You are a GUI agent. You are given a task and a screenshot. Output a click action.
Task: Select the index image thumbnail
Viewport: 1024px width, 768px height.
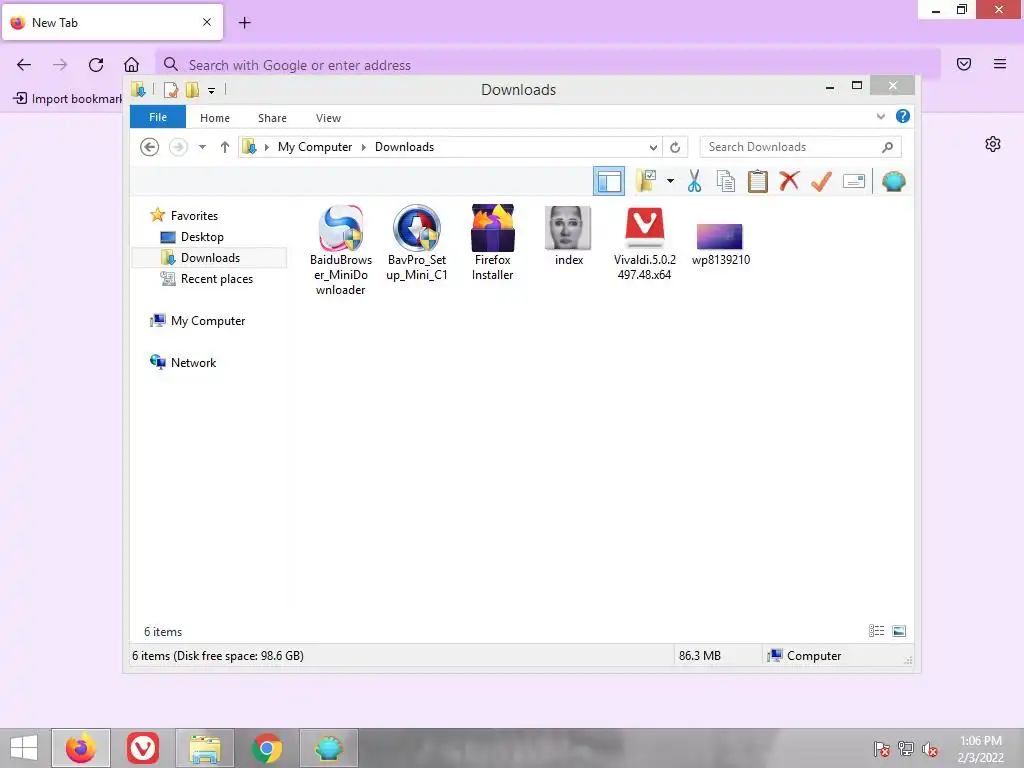568,236
